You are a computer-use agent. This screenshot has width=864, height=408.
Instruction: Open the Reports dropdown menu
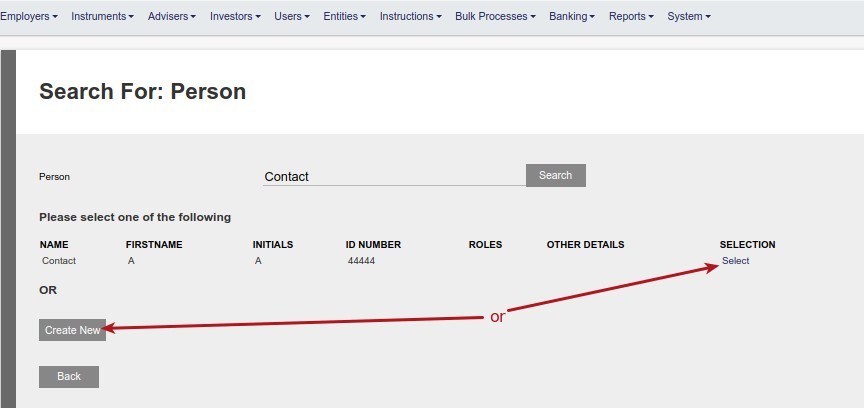coord(631,17)
